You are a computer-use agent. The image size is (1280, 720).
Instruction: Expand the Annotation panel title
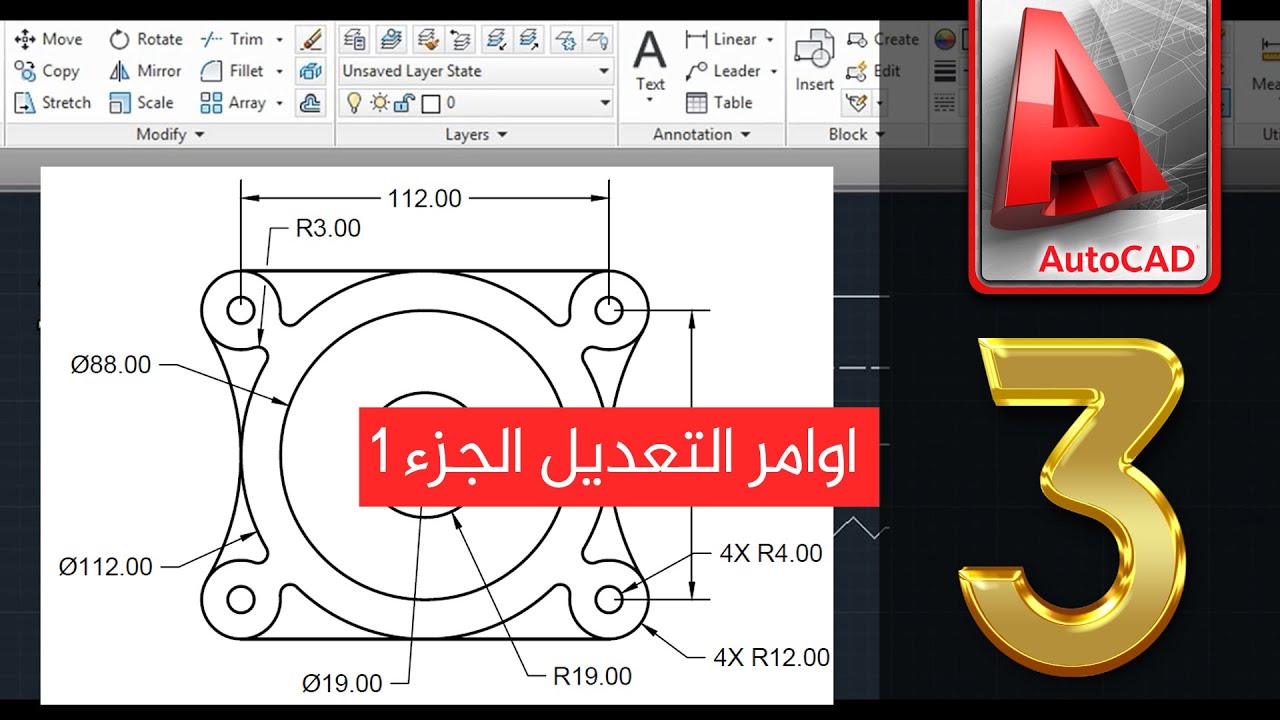pos(701,134)
